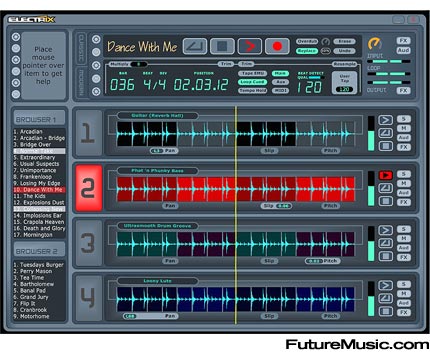This screenshot has height=360, width=430.
Task: Switch to the Modern view tab
Action: click(81, 82)
